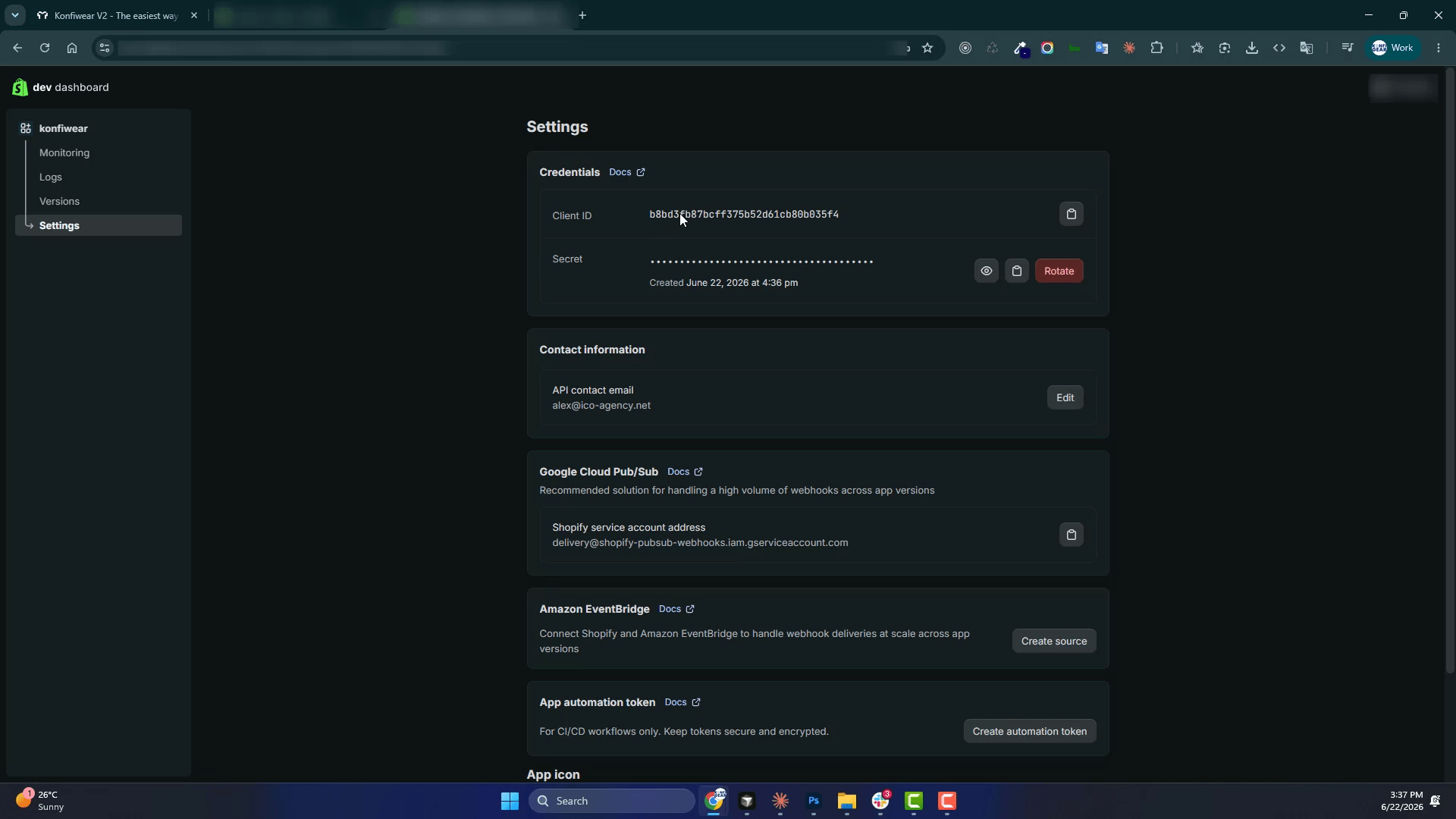This screenshot has height=819, width=1456.
Task: Open Photoshop from the taskbar
Action: (814, 801)
